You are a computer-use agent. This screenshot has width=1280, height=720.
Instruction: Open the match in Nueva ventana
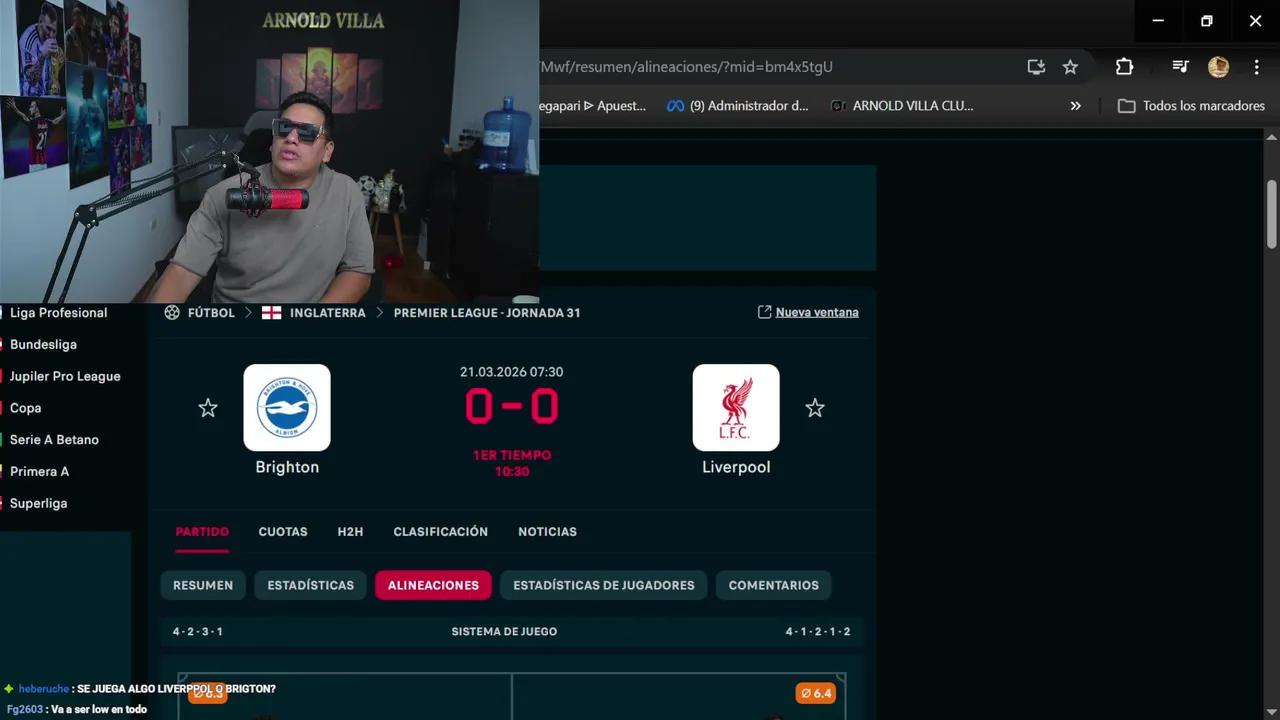point(817,312)
